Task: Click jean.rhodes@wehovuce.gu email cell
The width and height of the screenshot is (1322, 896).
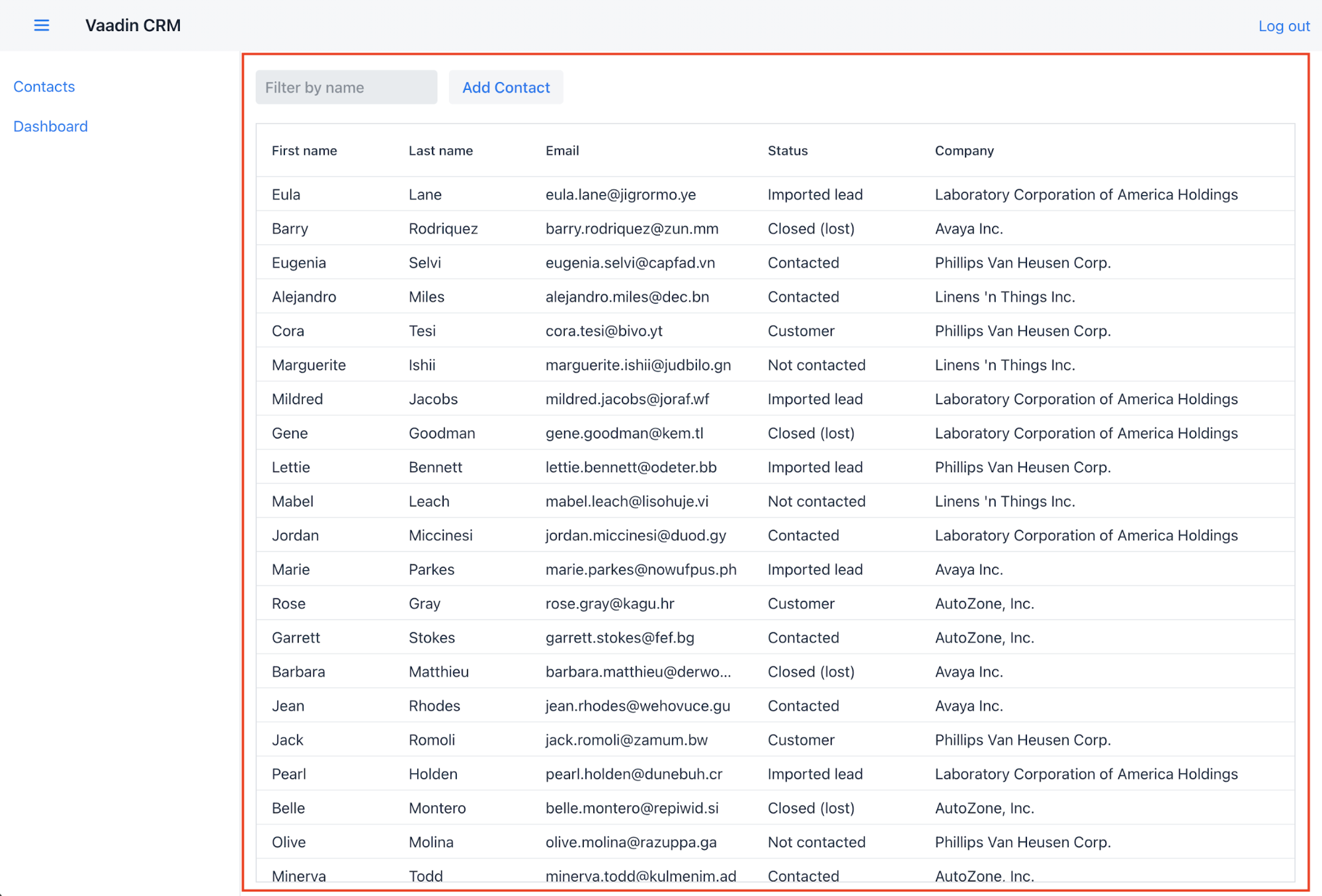Action: [638, 706]
